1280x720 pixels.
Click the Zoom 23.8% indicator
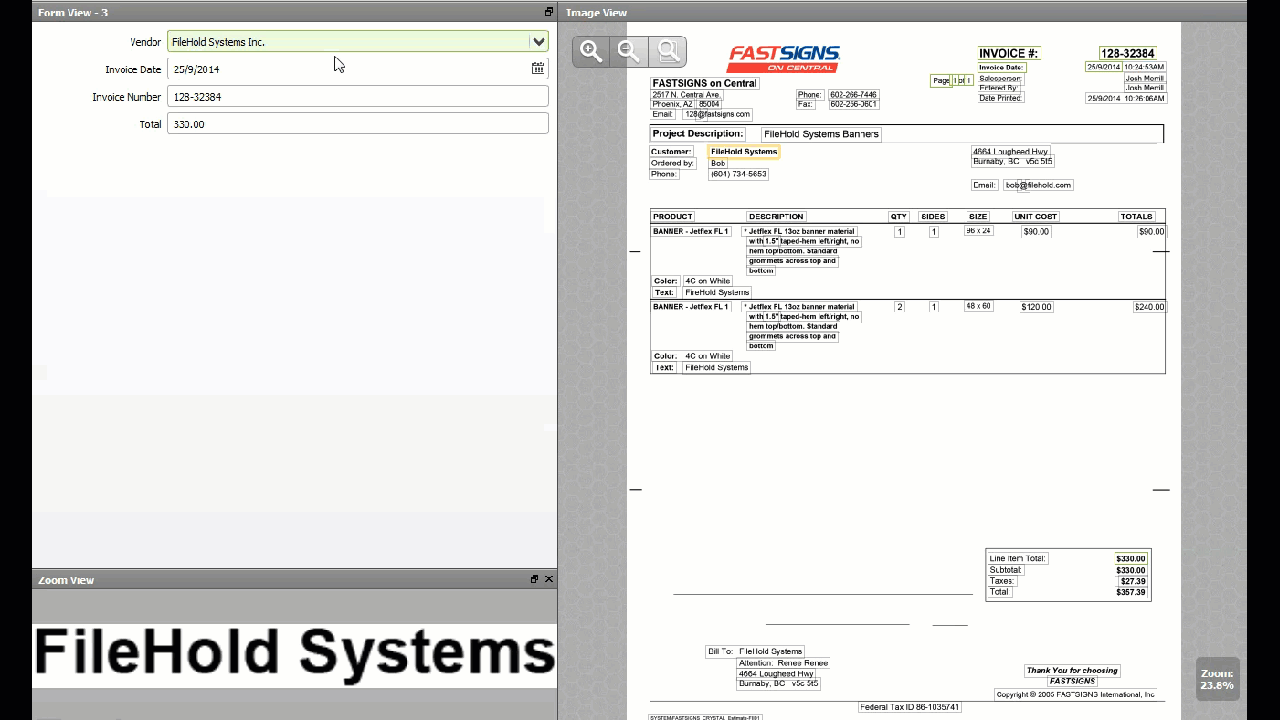click(x=1217, y=679)
